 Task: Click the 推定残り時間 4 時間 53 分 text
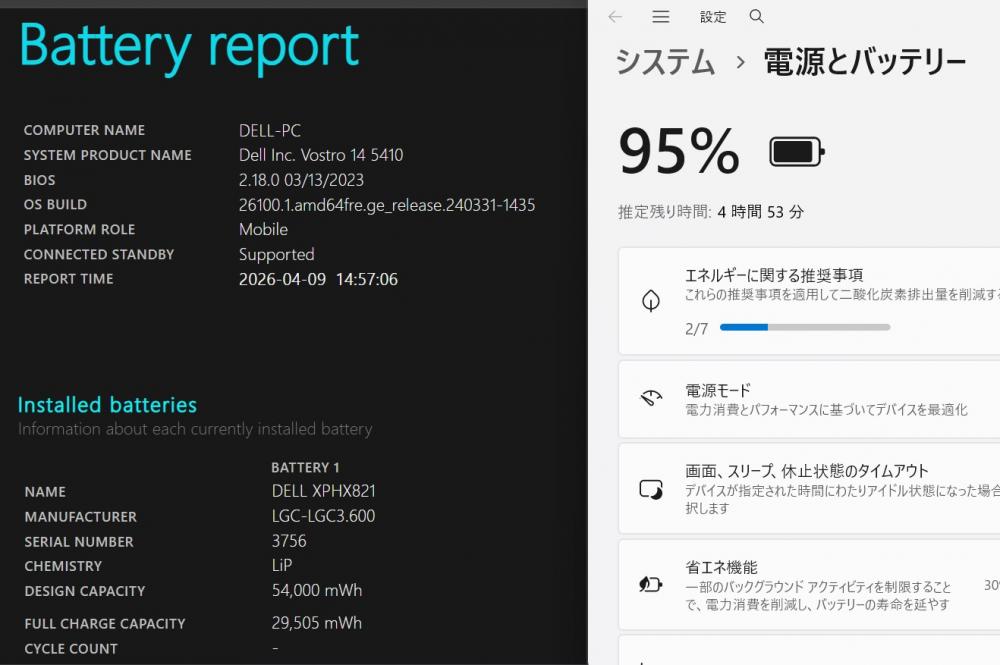pos(711,212)
